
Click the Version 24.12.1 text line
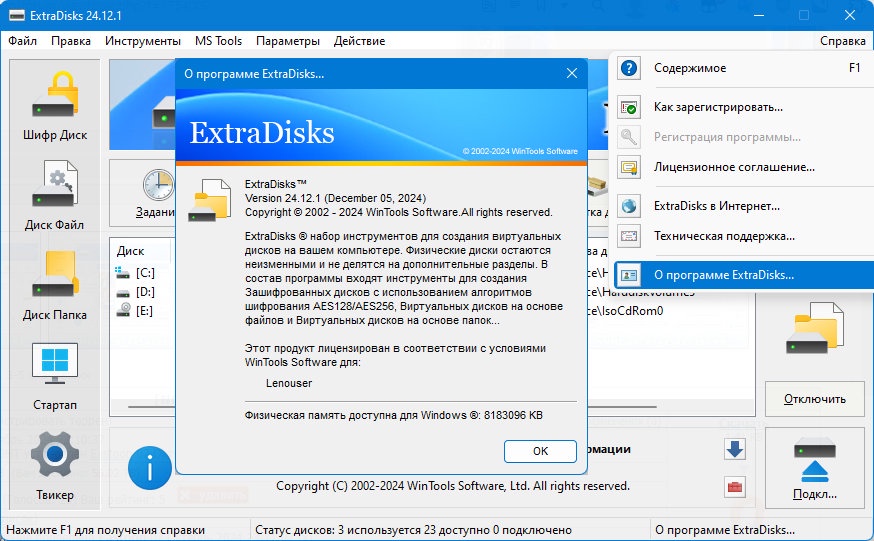335,198
